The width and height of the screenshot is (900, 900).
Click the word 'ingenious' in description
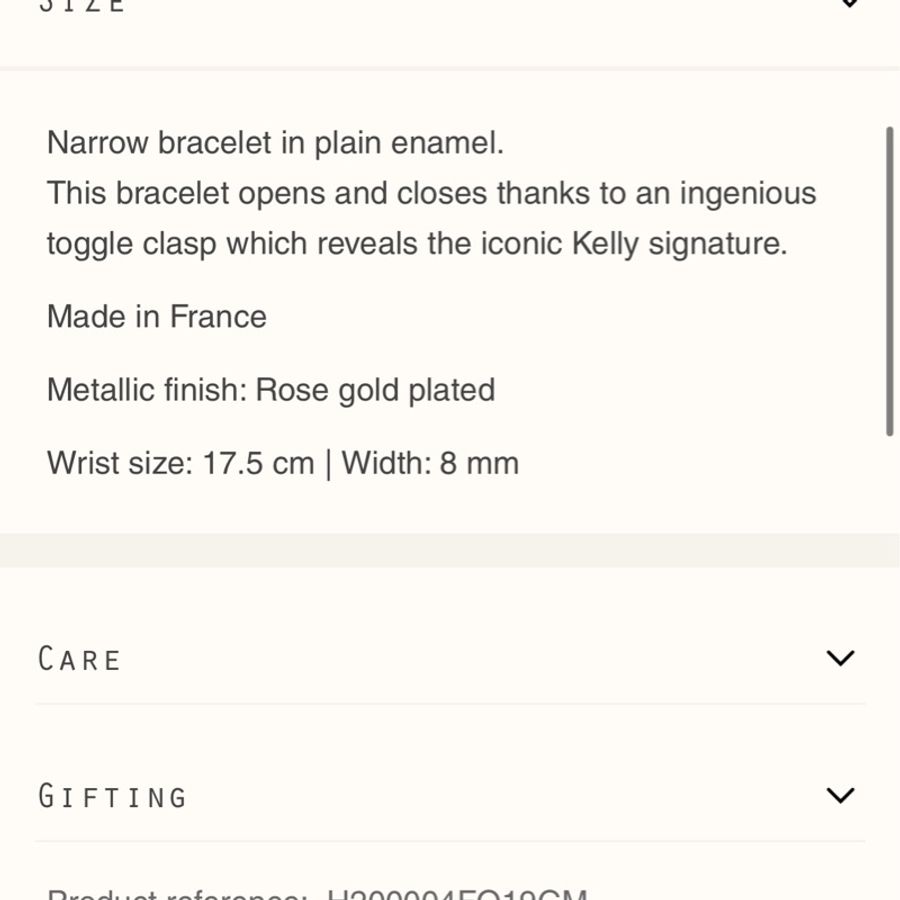(x=748, y=193)
